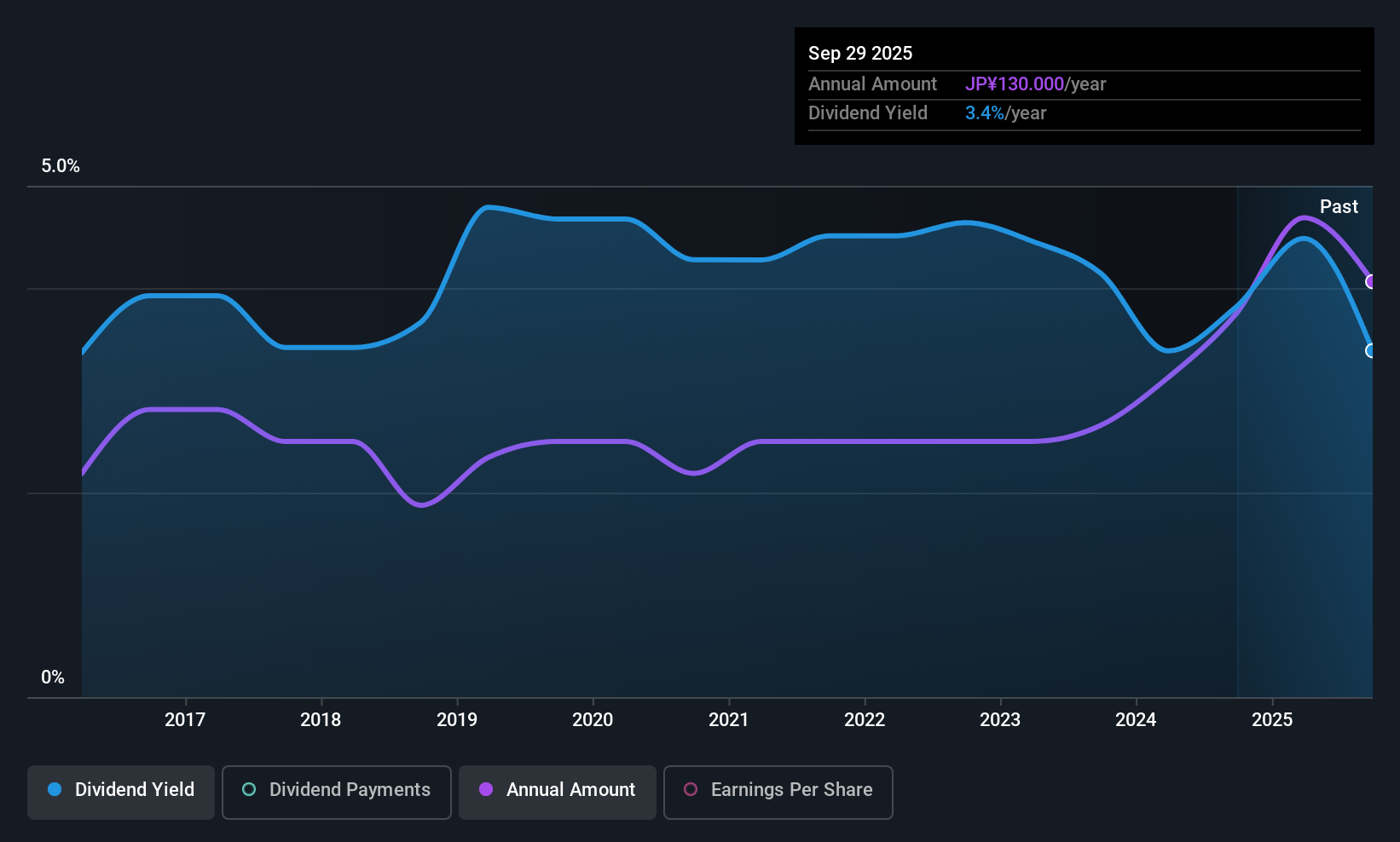The width and height of the screenshot is (1400, 842).
Task: Click the Dividend Payments legend button
Action: [x=336, y=792]
